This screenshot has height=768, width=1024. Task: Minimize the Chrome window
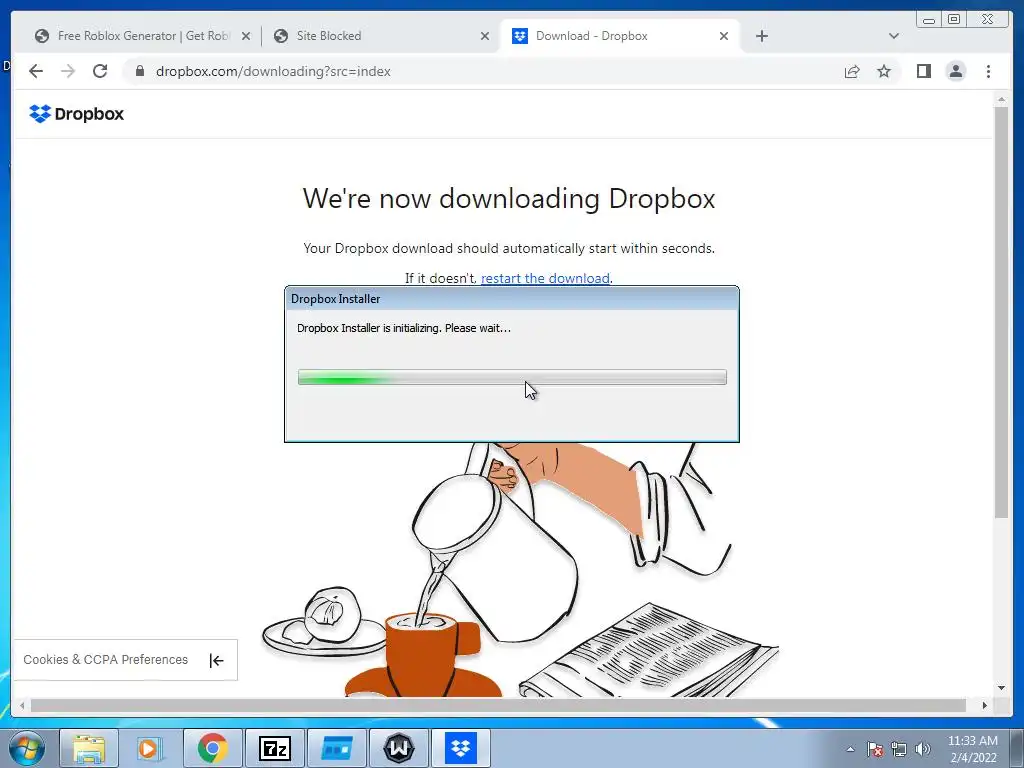pos(929,20)
